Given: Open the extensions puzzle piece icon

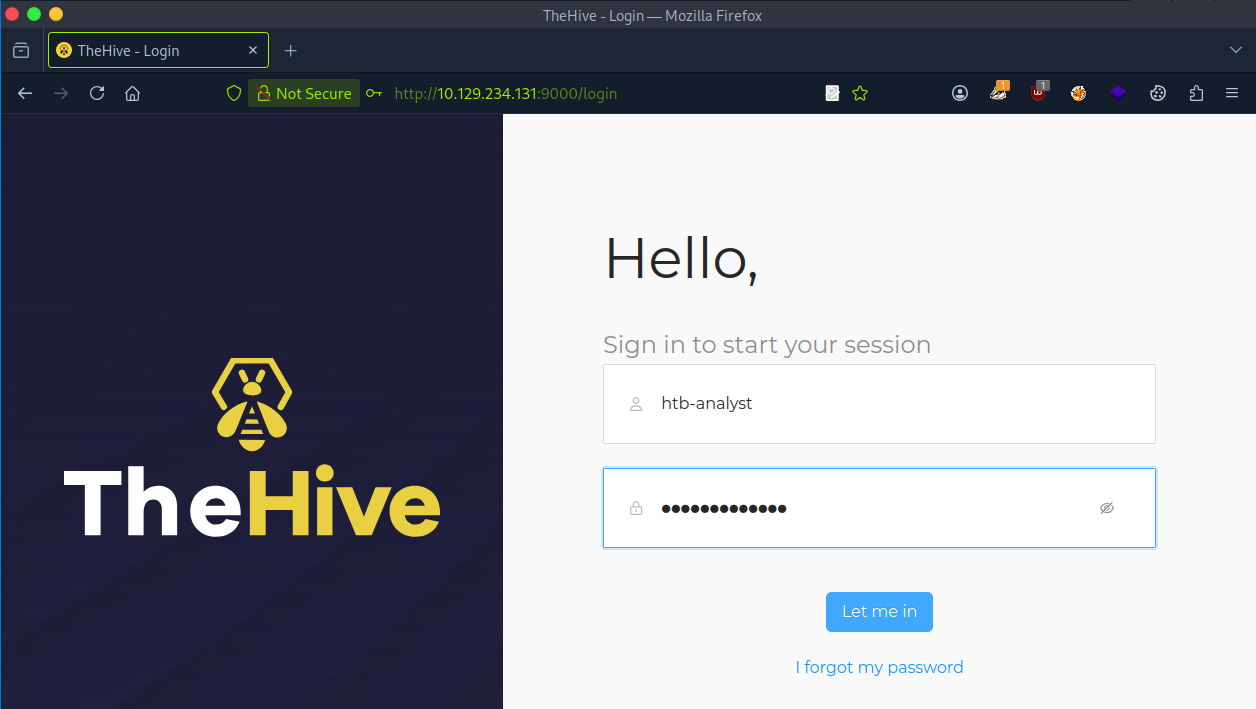Looking at the screenshot, I should coord(1196,92).
